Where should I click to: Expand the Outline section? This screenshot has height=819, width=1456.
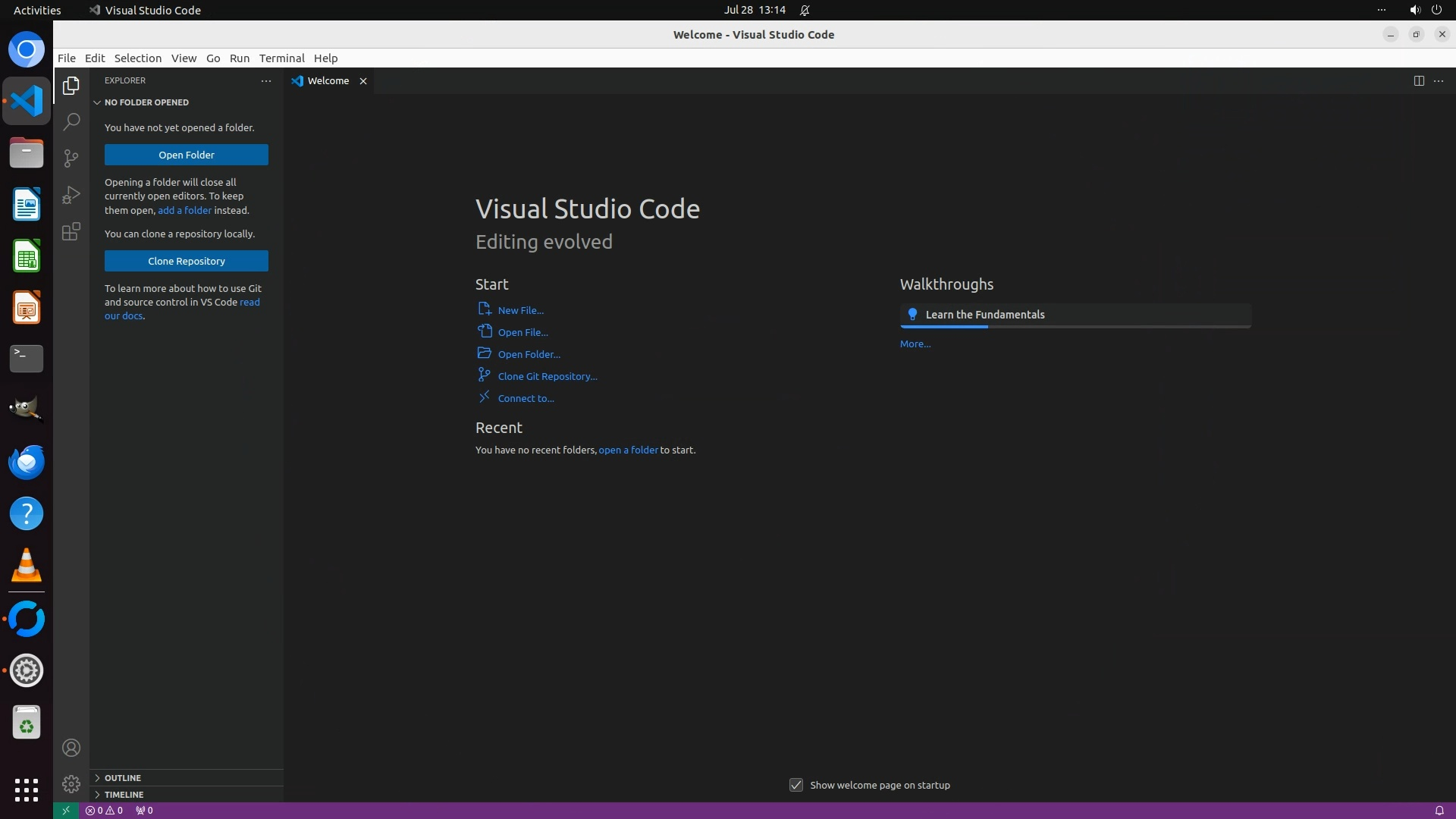[x=123, y=777]
